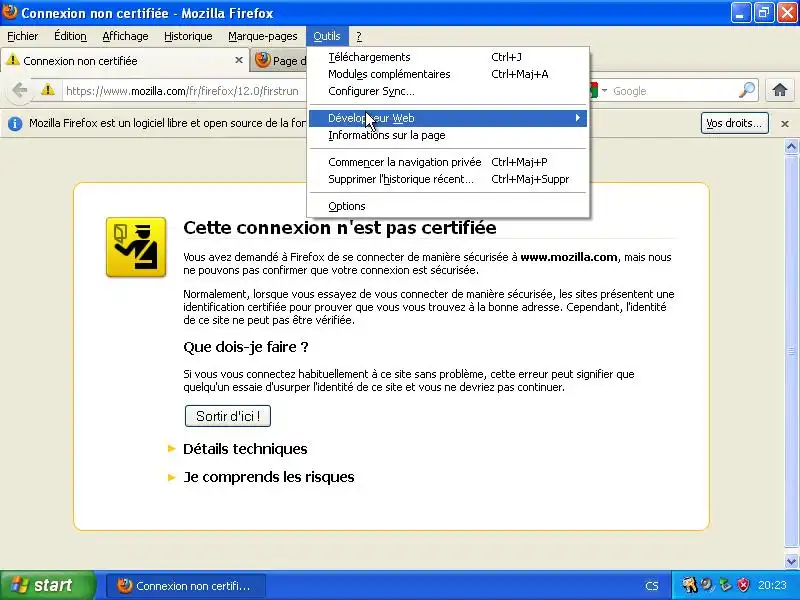Open Informations sur la page
The height and width of the screenshot is (600, 800).
click(x=448, y=135)
